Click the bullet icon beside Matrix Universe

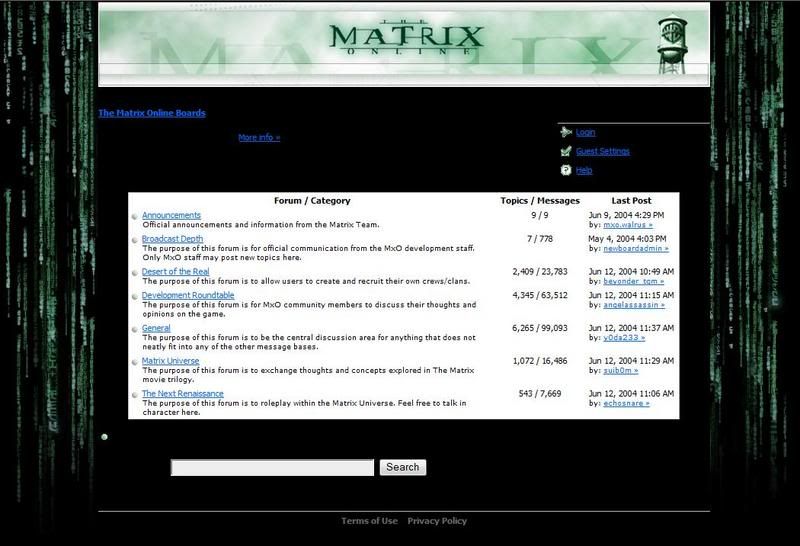(x=135, y=362)
